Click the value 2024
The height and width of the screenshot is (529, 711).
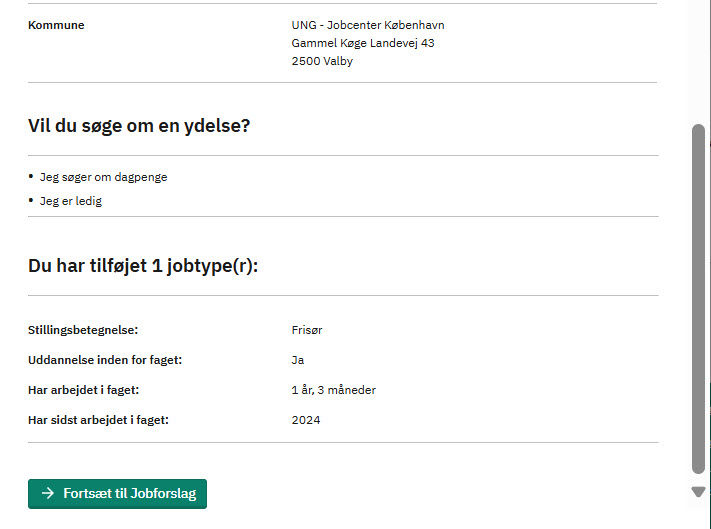coord(306,420)
